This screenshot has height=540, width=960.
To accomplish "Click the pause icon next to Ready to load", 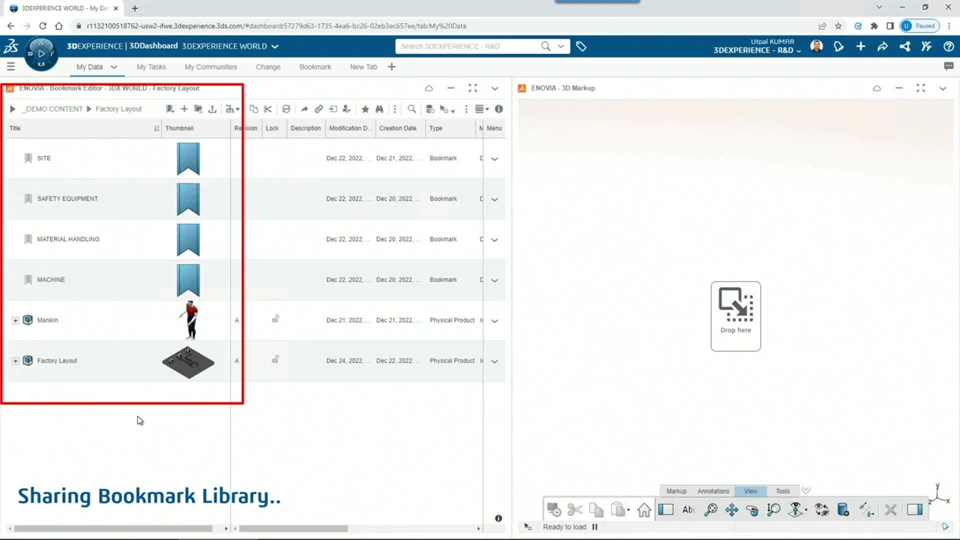I will [594, 527].
